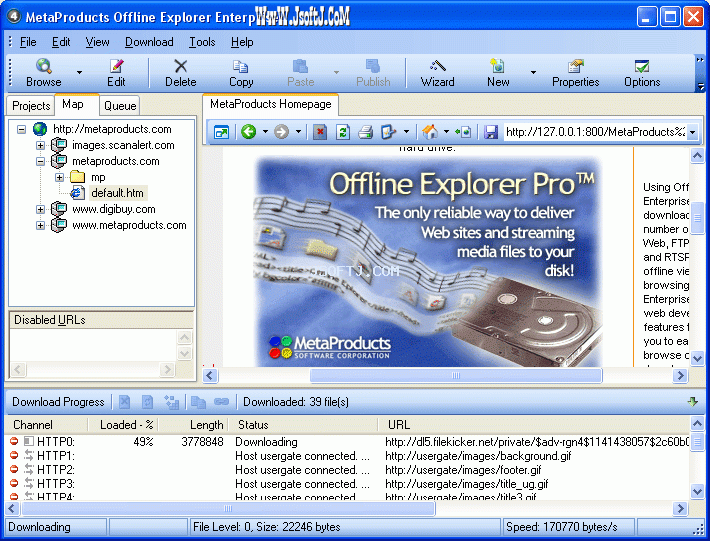Image resolution: width=710 pixels, height=541 pixels.
Task: Click the Browse toolbar button
Action: click(x=43, y=72)
